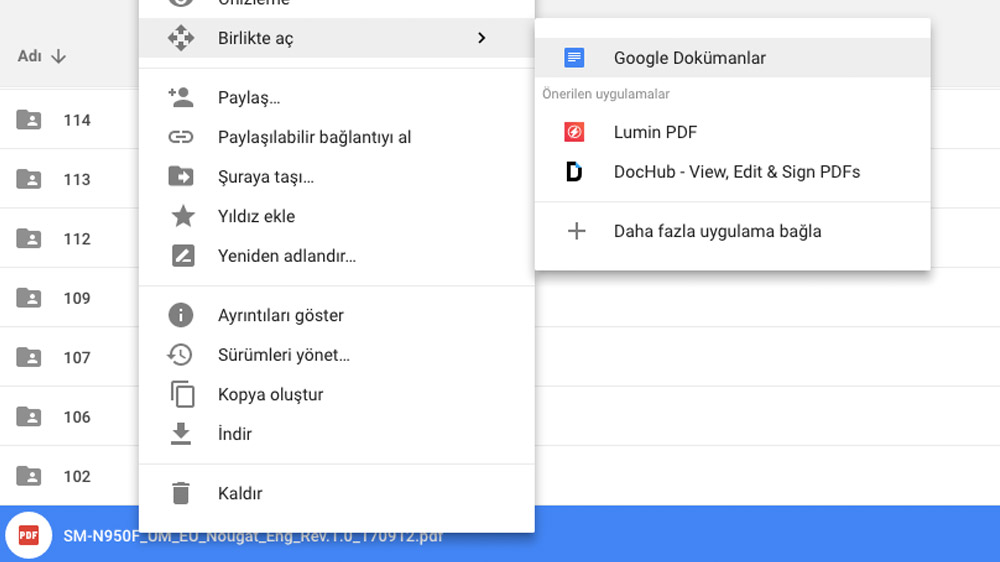Click the trash can icon
This screenshot has height=562, width=1000.
pyautogui.click(x=181, y=493)
